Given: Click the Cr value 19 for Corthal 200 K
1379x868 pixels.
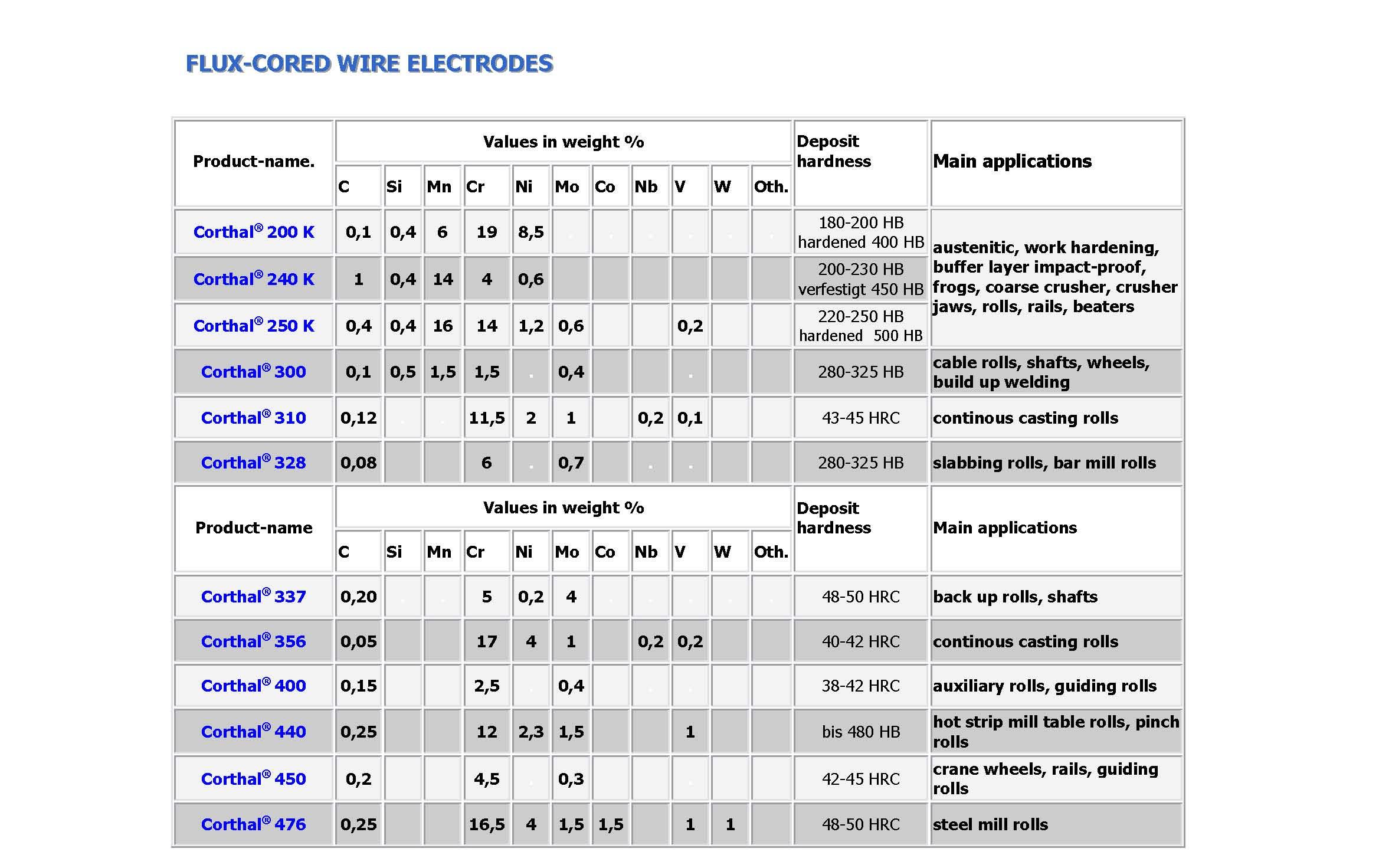Looking at the screenshot, I should (x=487, y=232).
